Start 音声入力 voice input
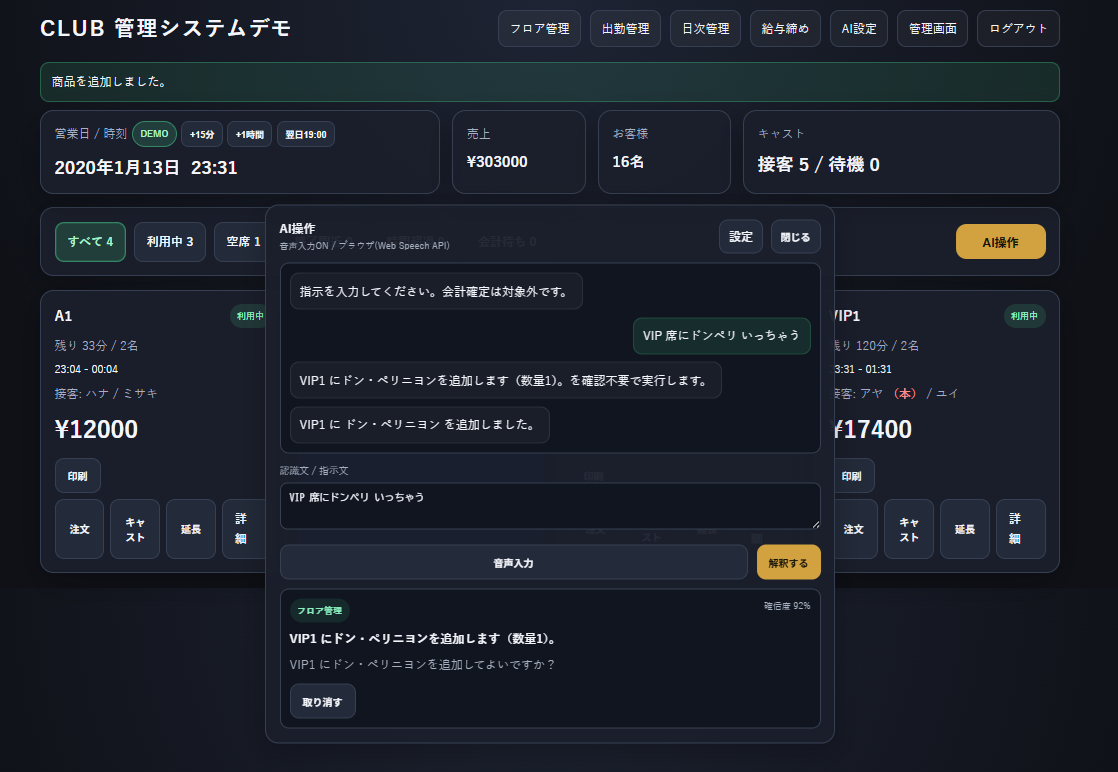 513,562
